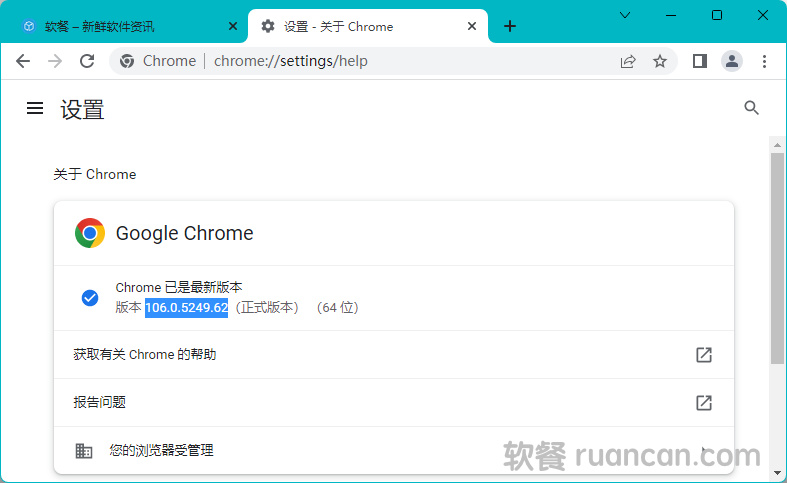This screenshot has height=483, width=787.
Task: Open 您的浏览器受管理 row
Action: (x=393, y=451)
